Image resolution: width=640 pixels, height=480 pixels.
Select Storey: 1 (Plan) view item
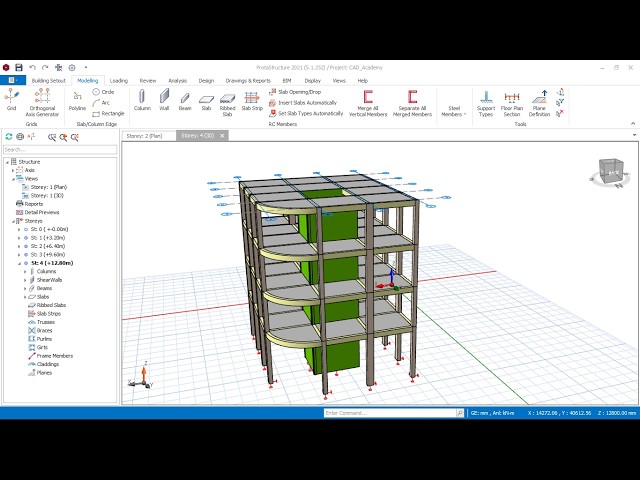tap(44, 187)
